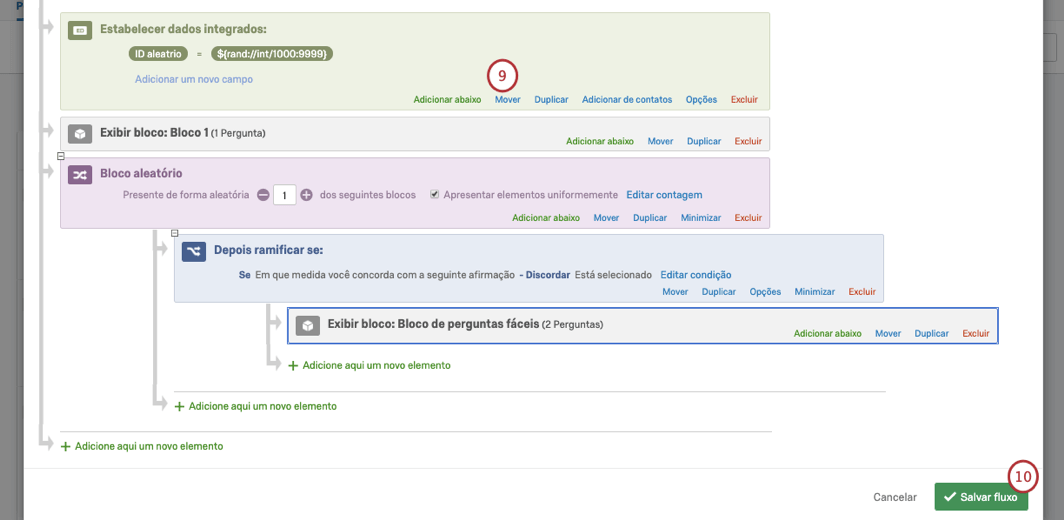Click Adicionar um novo campo link

click(x=193, y=79)
